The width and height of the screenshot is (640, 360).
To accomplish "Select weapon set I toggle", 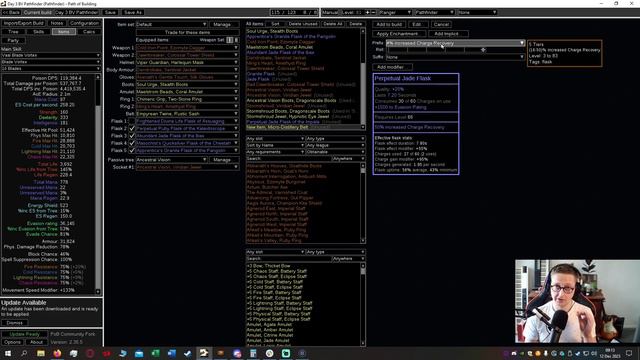I will coord(230,40).
